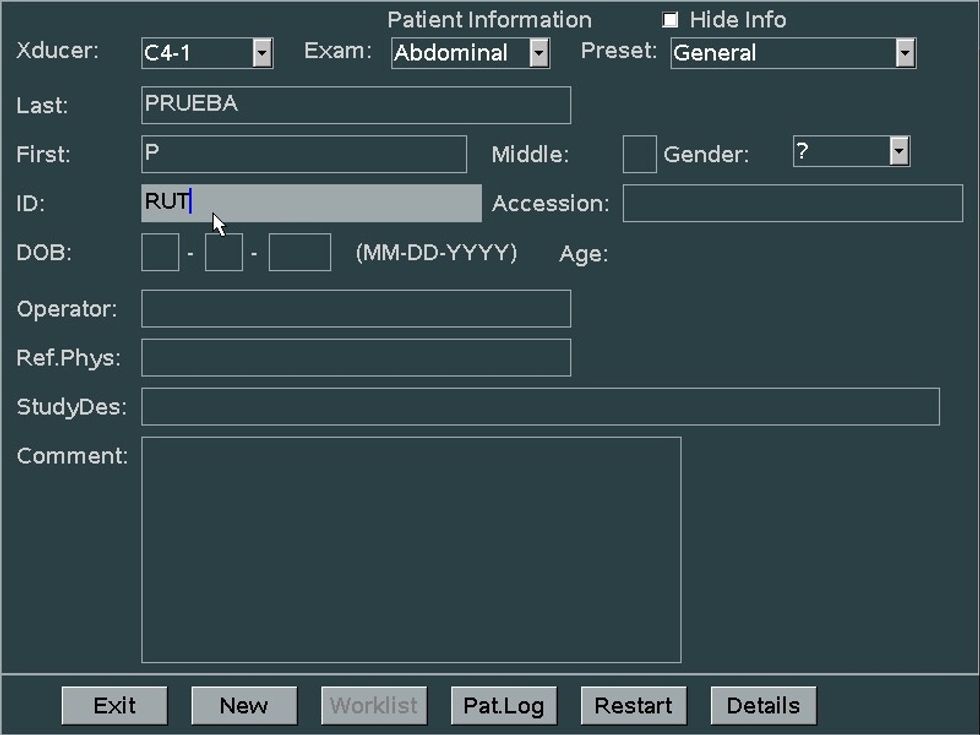Open the Pat.Log patient log
Screen dimensions: 980x735
tap(503, 706)
